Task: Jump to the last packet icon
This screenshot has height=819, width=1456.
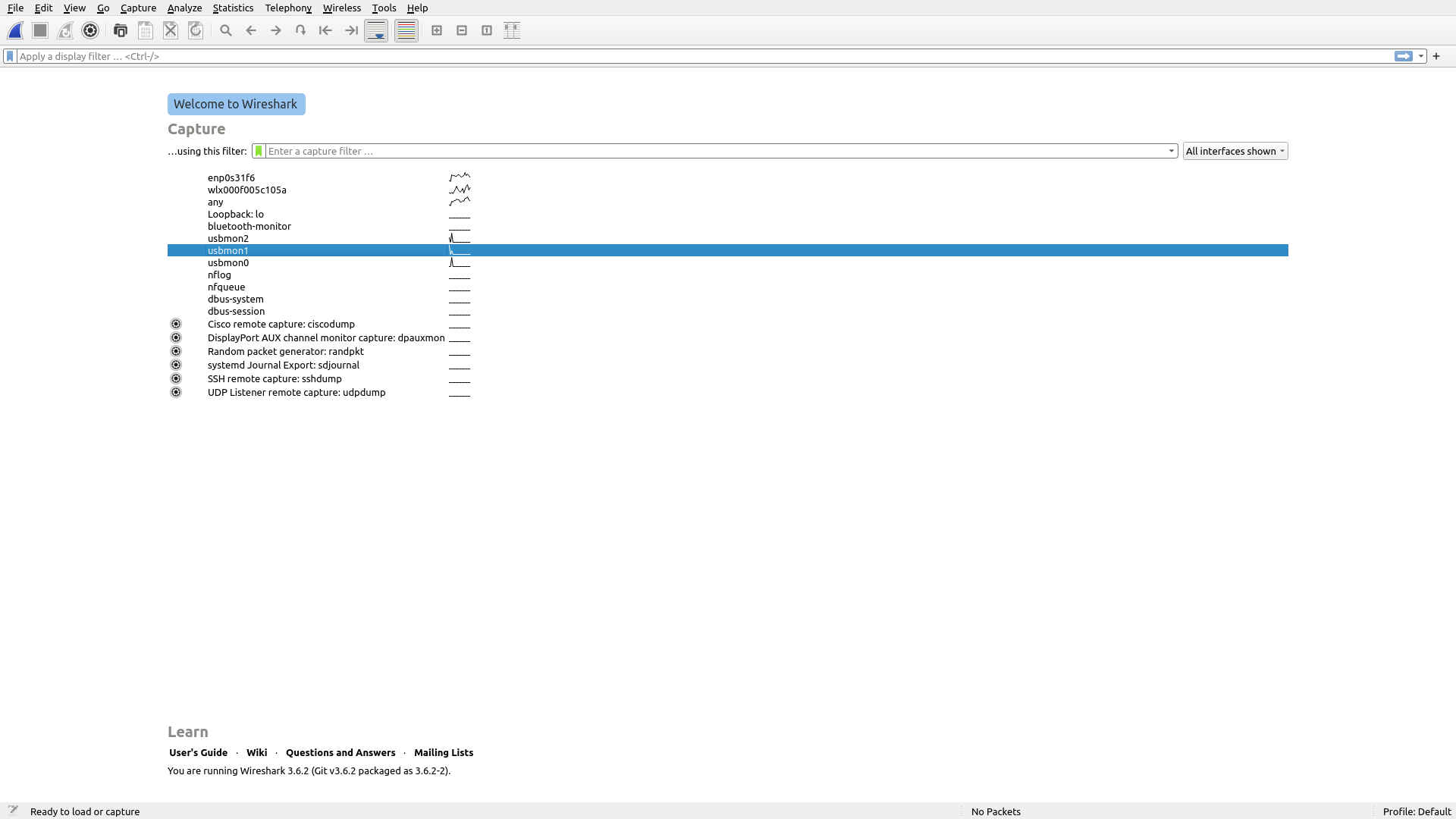Action: [x=351, y=30]
